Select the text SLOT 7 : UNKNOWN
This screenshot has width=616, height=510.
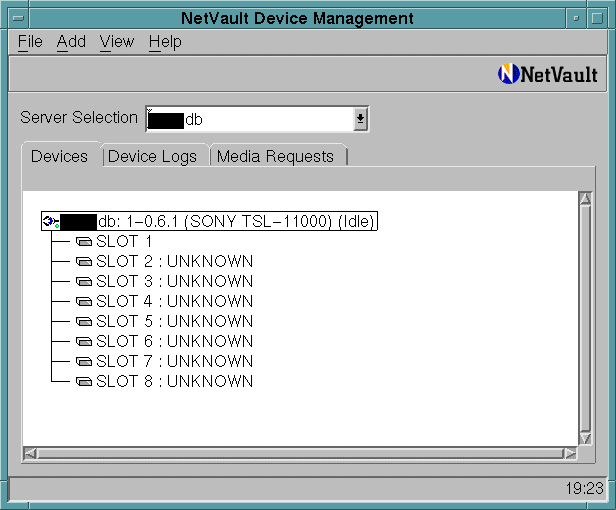coord(174,361)
